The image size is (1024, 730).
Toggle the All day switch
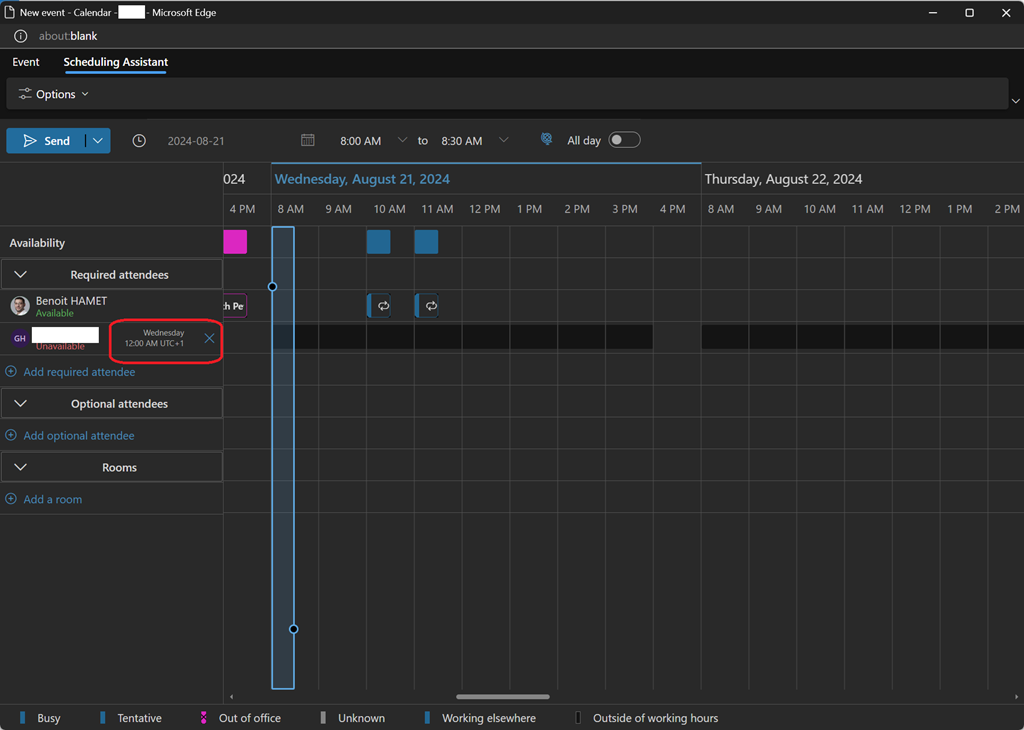click(624, 140)
